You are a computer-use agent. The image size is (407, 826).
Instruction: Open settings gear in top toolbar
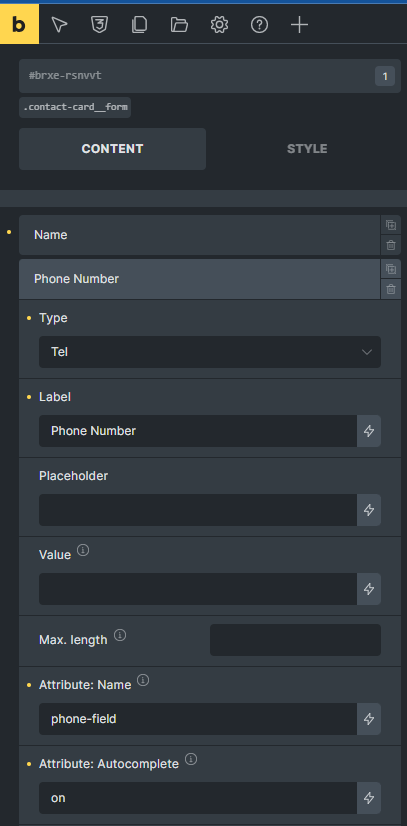[x=219, y=25]
